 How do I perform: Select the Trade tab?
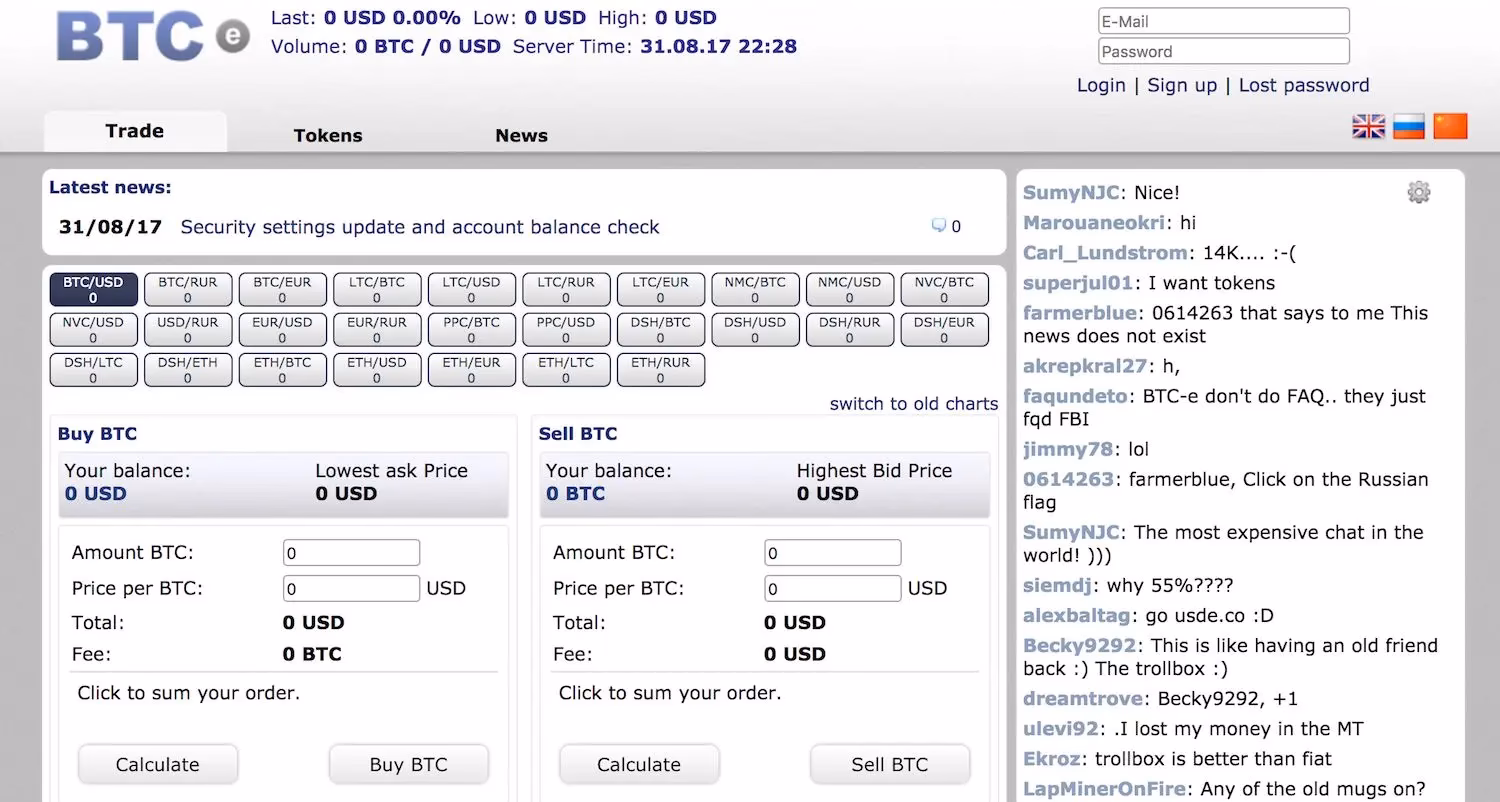[134, 130]
